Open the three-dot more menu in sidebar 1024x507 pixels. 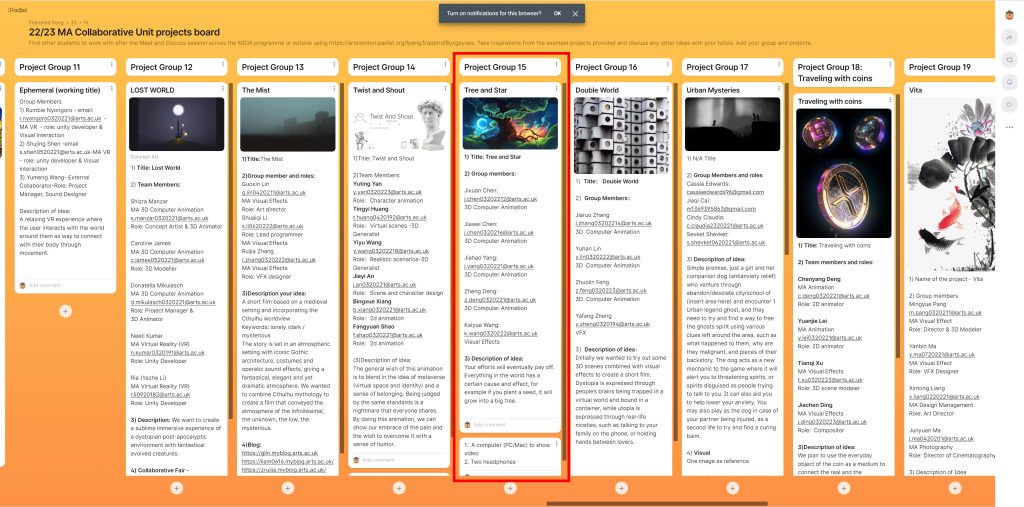click(1010, 127)
